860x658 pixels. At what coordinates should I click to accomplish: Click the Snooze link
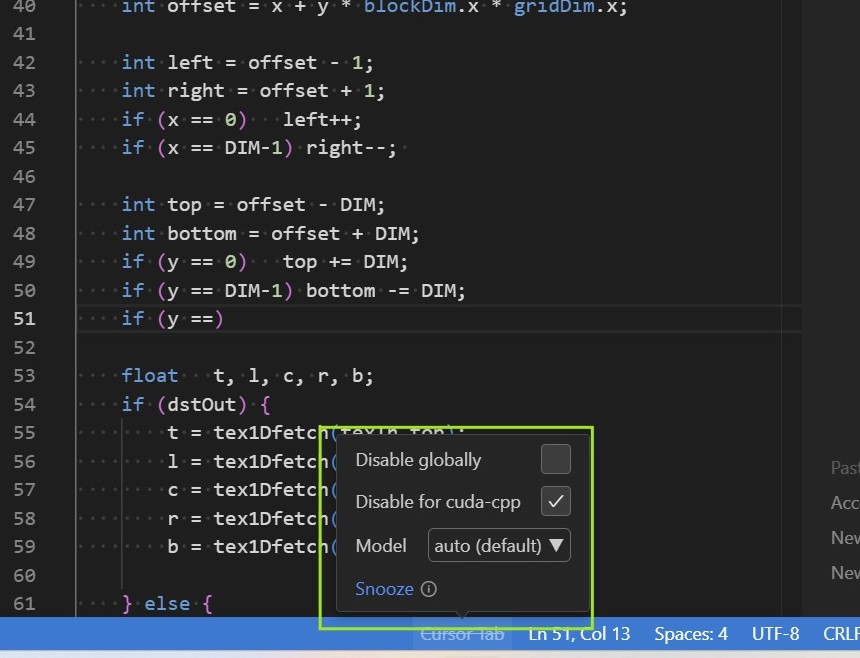point(384,589)
